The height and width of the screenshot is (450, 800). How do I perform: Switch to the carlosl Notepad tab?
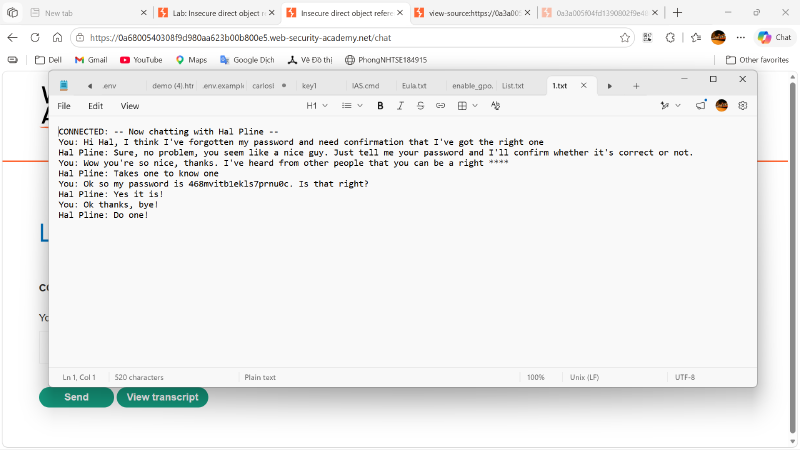(x=269, y=86)
